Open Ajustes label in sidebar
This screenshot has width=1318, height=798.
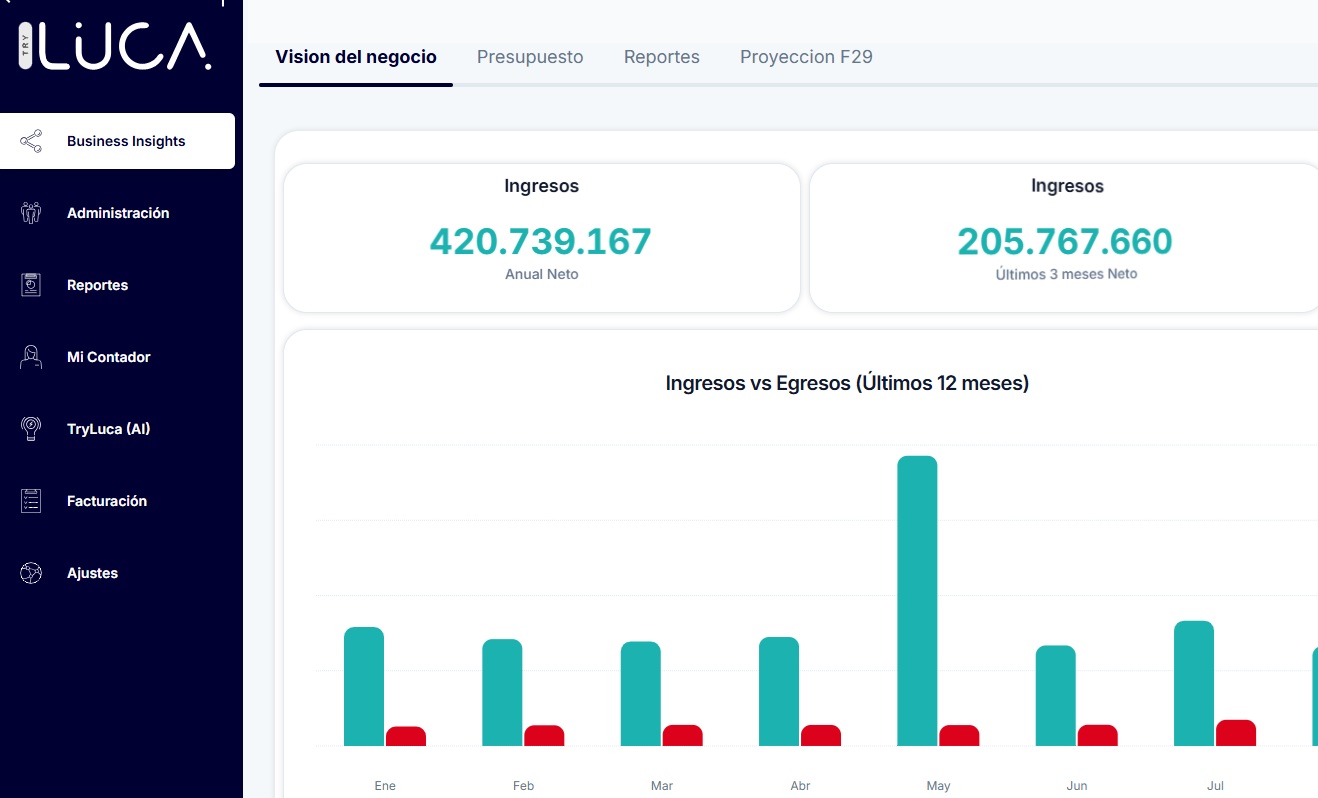point(92,573)
